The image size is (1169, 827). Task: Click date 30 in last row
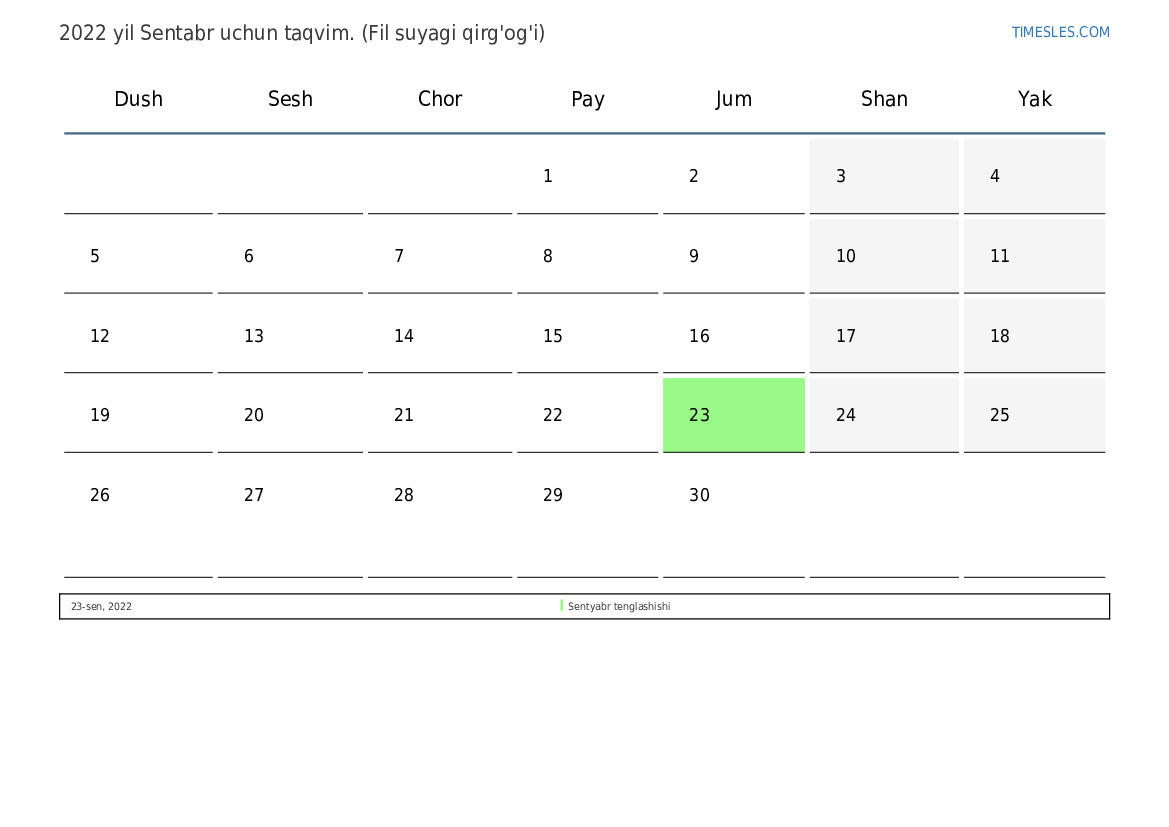coord(734,518)
